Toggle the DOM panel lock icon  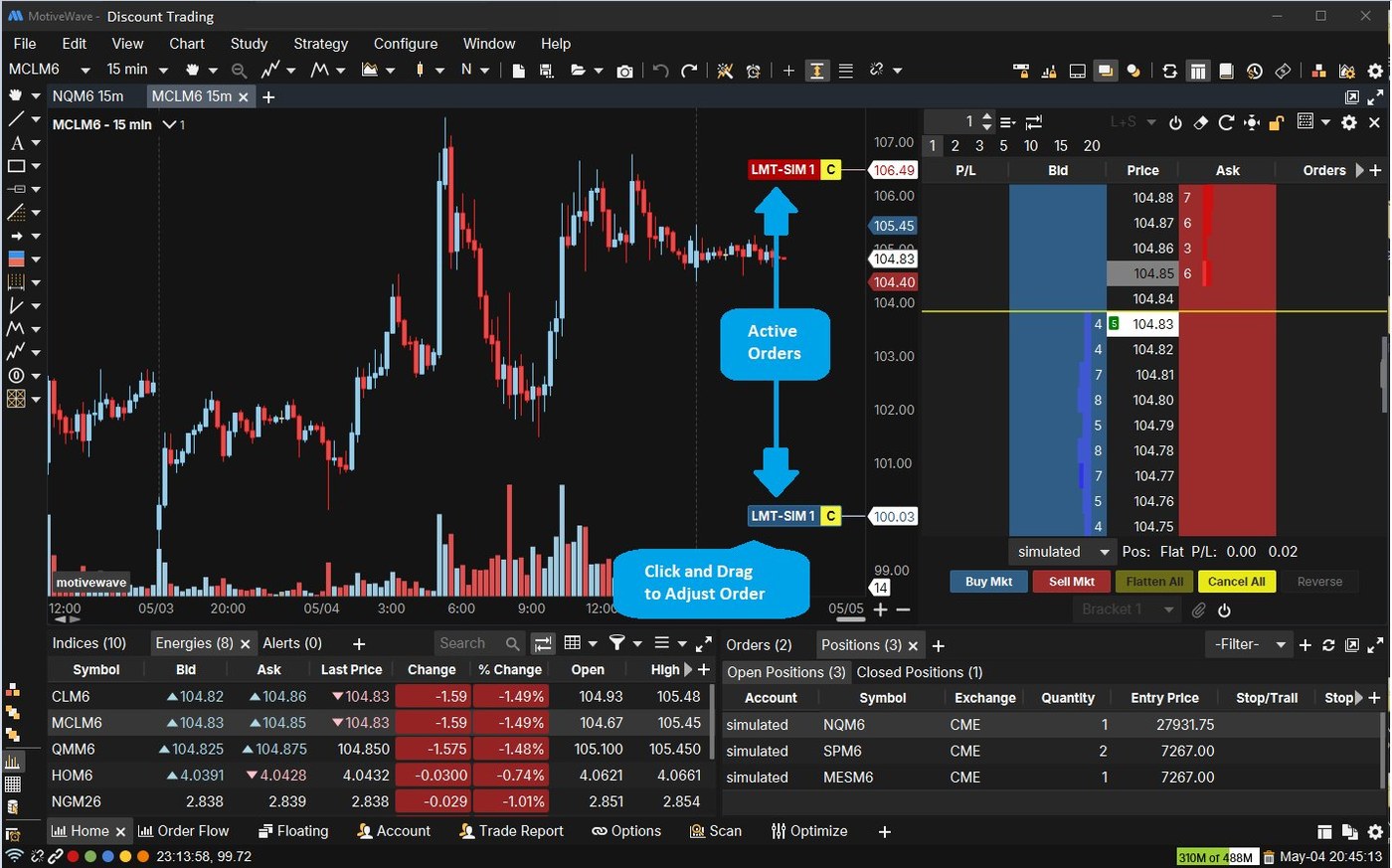pyautogui.click(x=1277, y=122)
